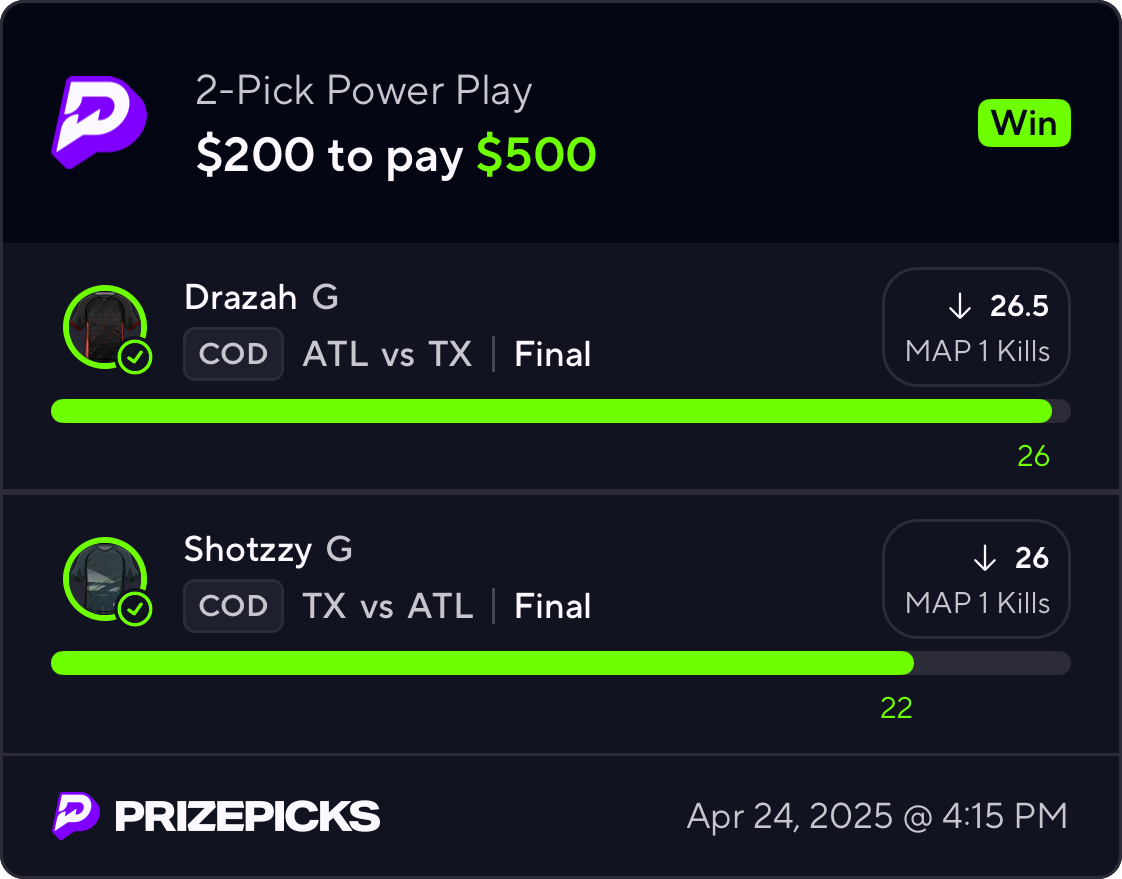Image resolution: width=1122 pixels, height=879 pixels.
Task: Click the green Win badge
Action: [1024, 123]
